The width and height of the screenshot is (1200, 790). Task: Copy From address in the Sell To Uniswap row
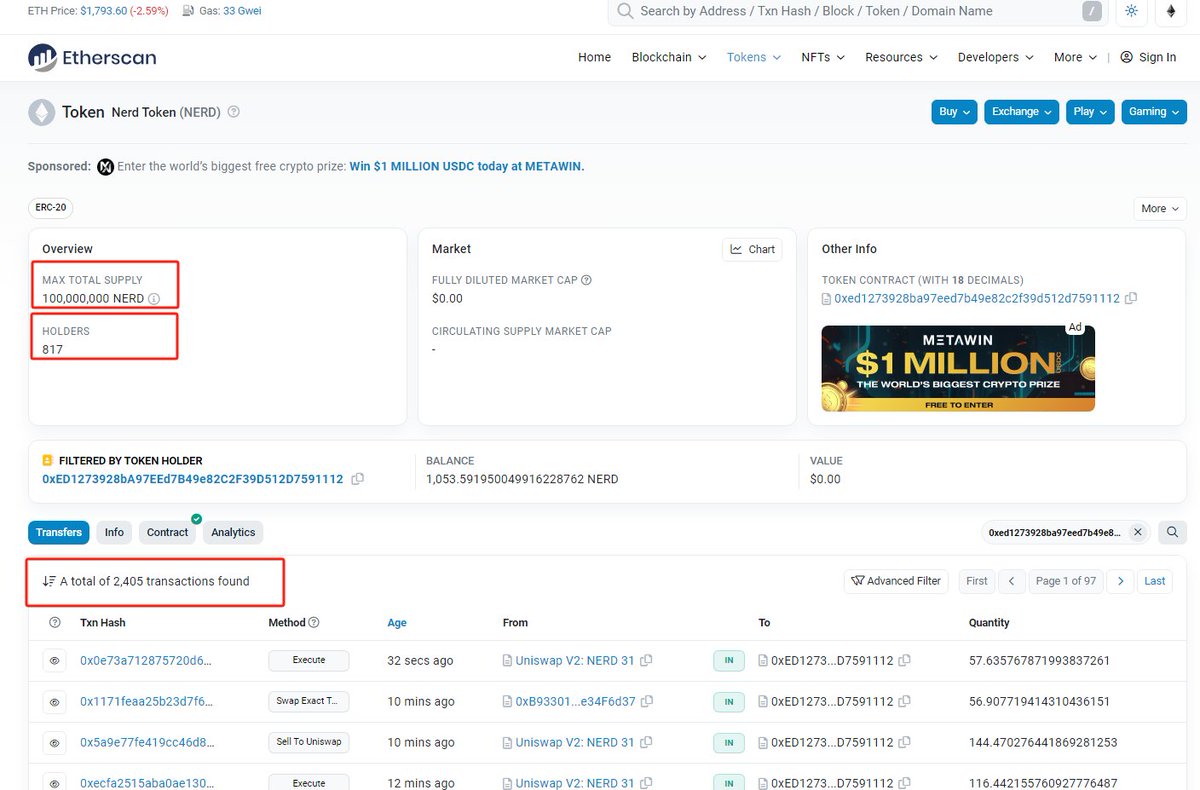pos(646,742)
